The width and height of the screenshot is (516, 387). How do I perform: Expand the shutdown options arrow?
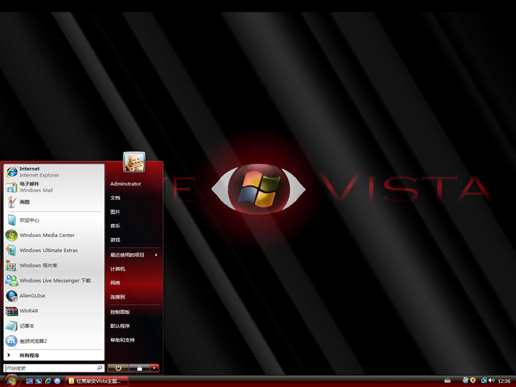pyautogui.click(x=154, y=368)
